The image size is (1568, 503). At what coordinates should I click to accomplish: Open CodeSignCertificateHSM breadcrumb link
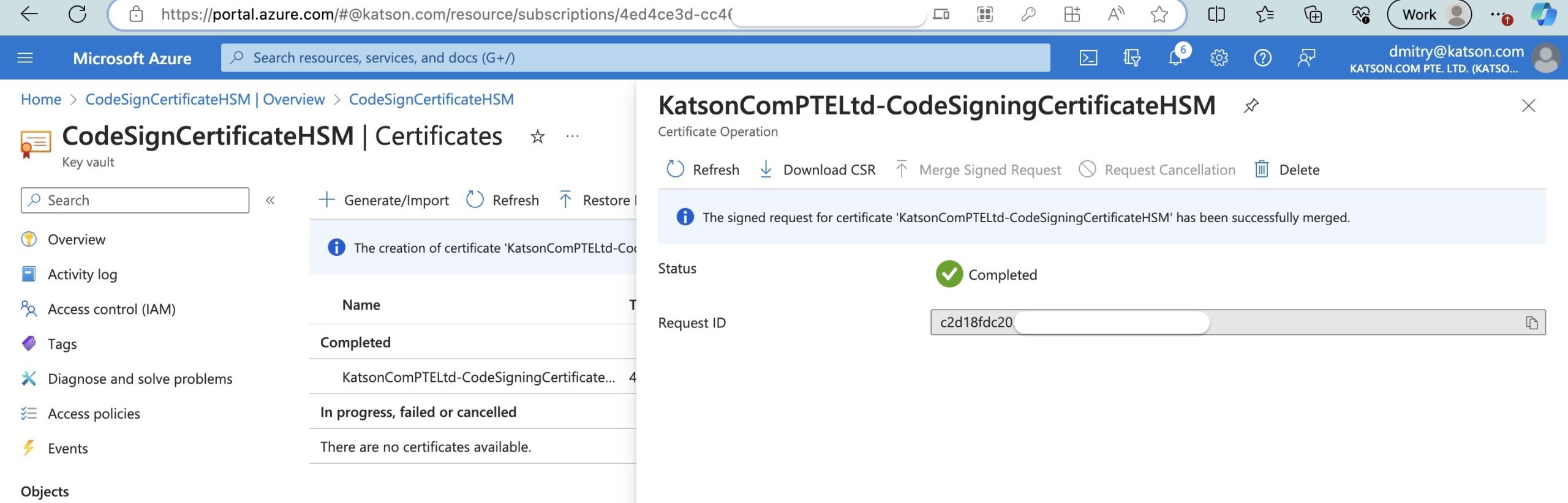[x=431, y=99]
